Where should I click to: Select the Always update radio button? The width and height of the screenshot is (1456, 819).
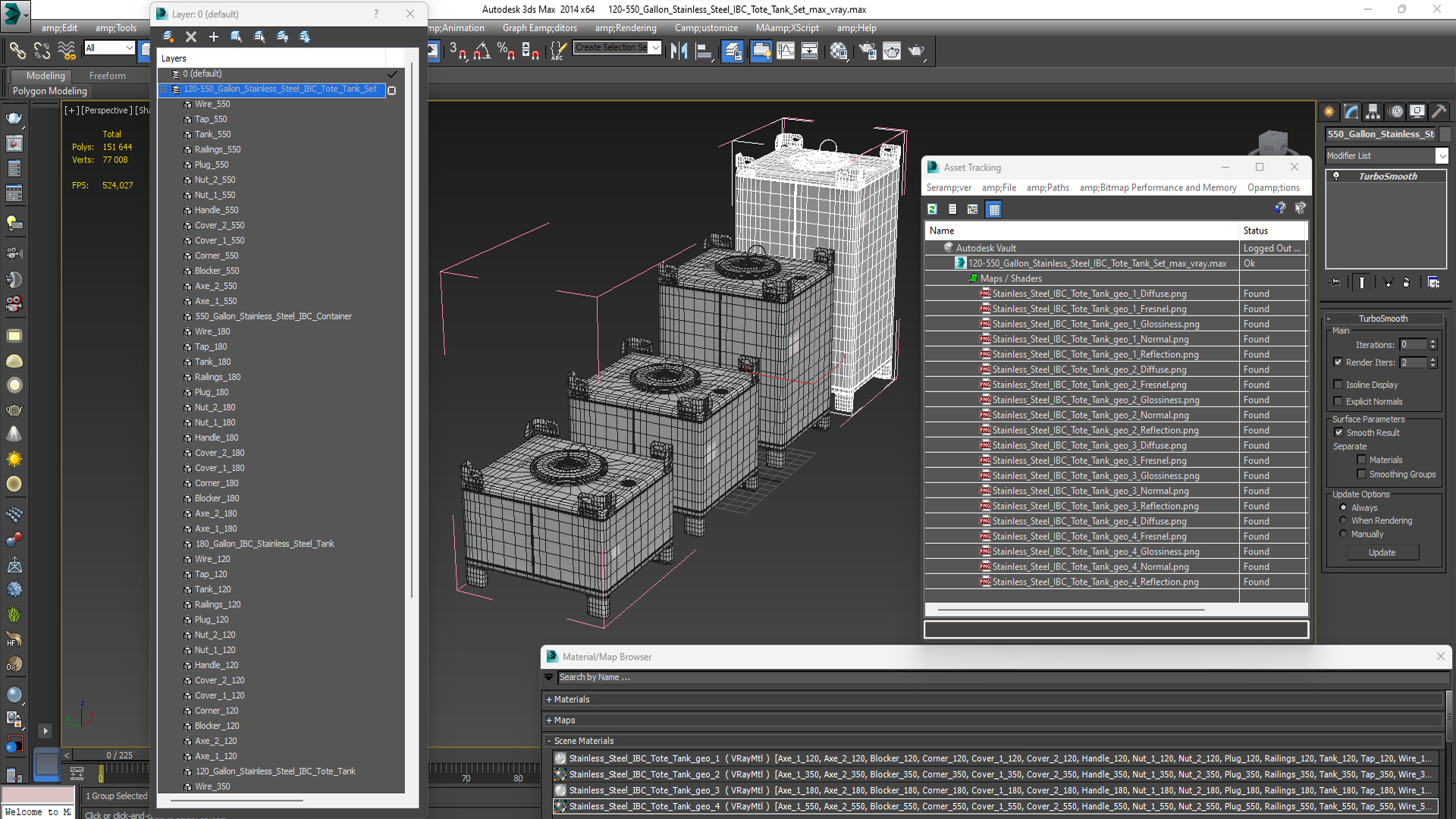point(1343,507)
